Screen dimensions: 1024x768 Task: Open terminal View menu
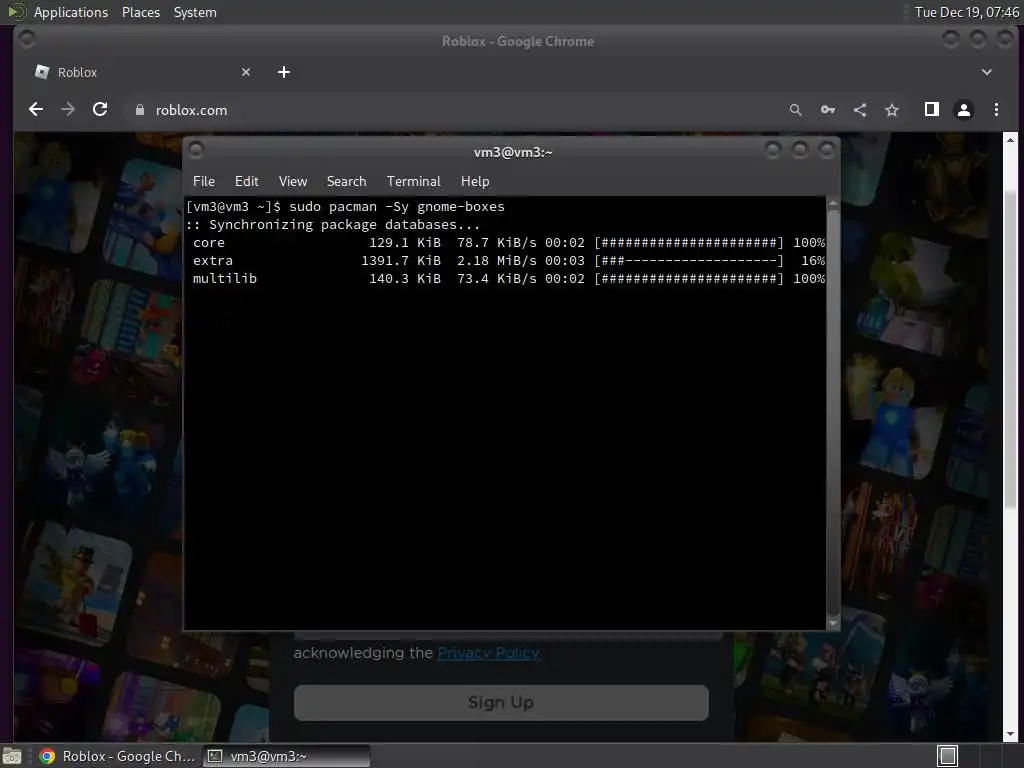tap(293, 182)
